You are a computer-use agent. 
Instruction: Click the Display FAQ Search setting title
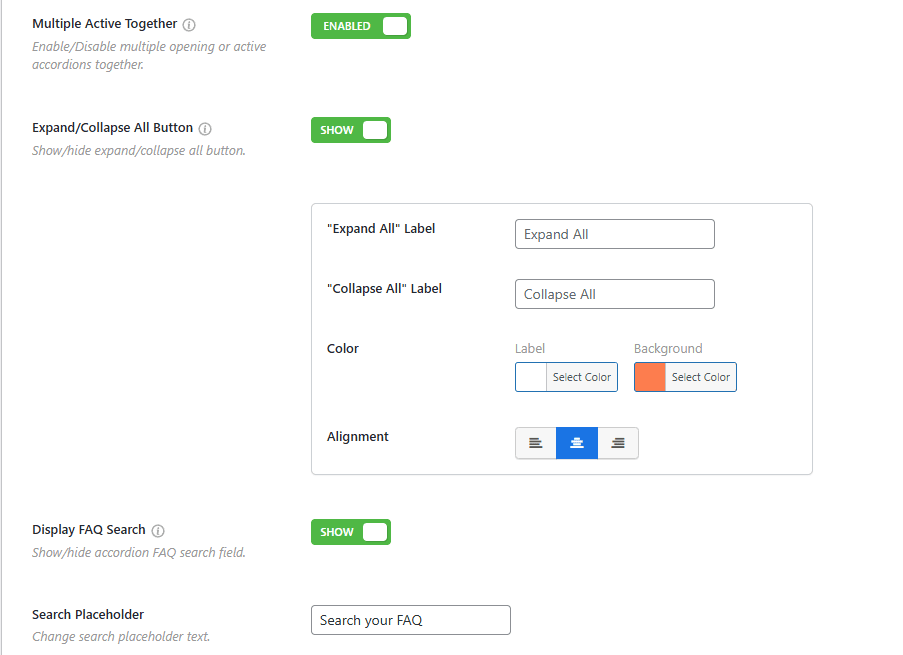[x=89, y=530]
